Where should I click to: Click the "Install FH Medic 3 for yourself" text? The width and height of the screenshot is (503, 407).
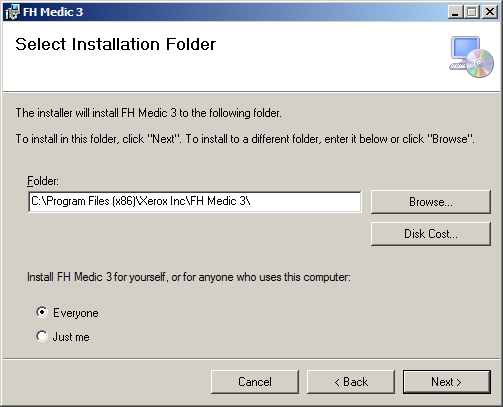pyautogui.click(x=189, y=277)
